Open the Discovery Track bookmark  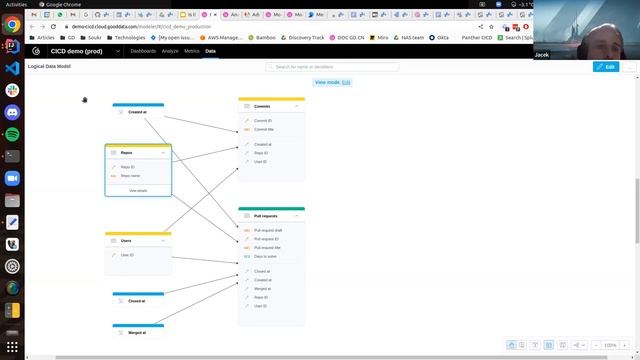[x=302, y=38]
